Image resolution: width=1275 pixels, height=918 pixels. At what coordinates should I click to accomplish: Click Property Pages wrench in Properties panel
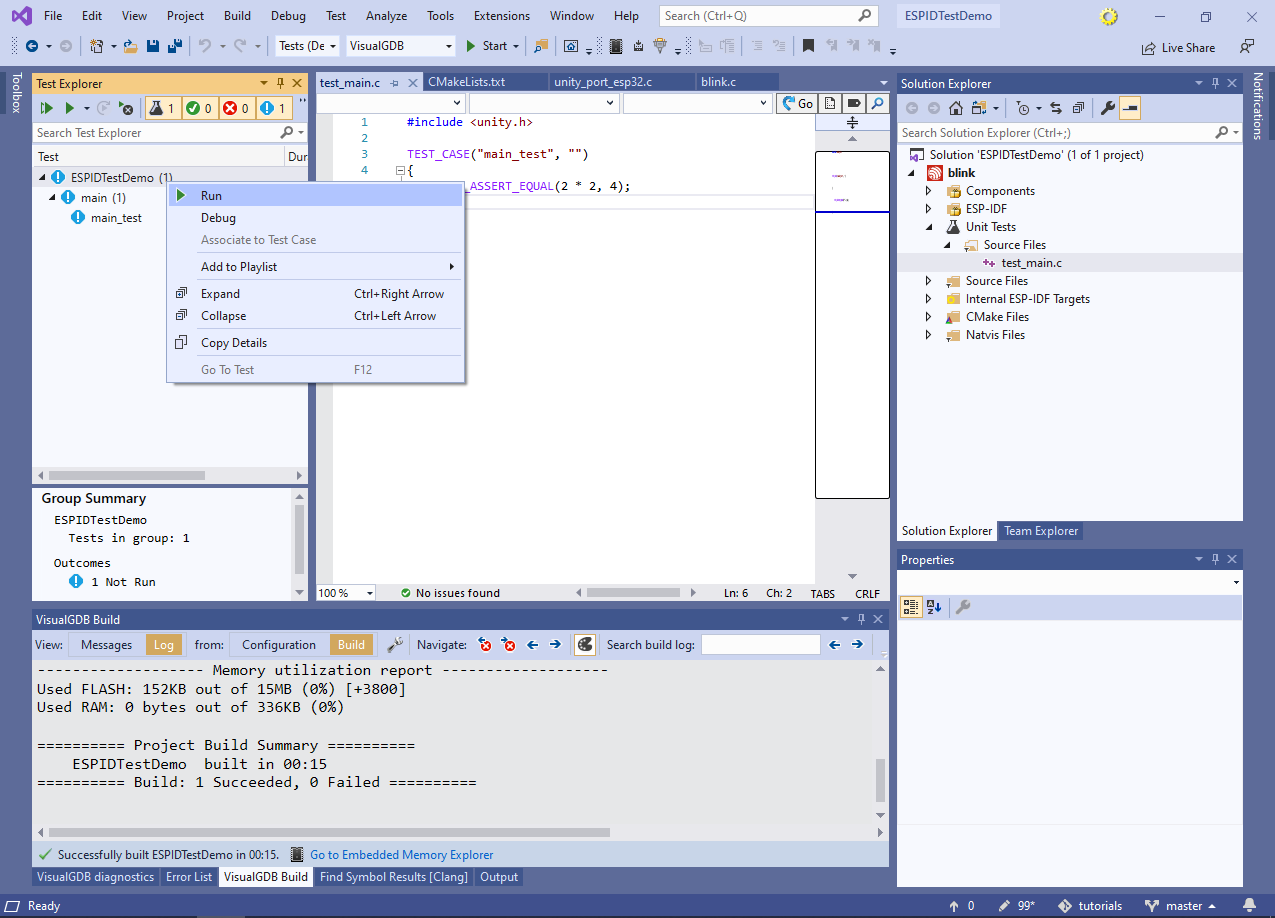click(963, 607)
